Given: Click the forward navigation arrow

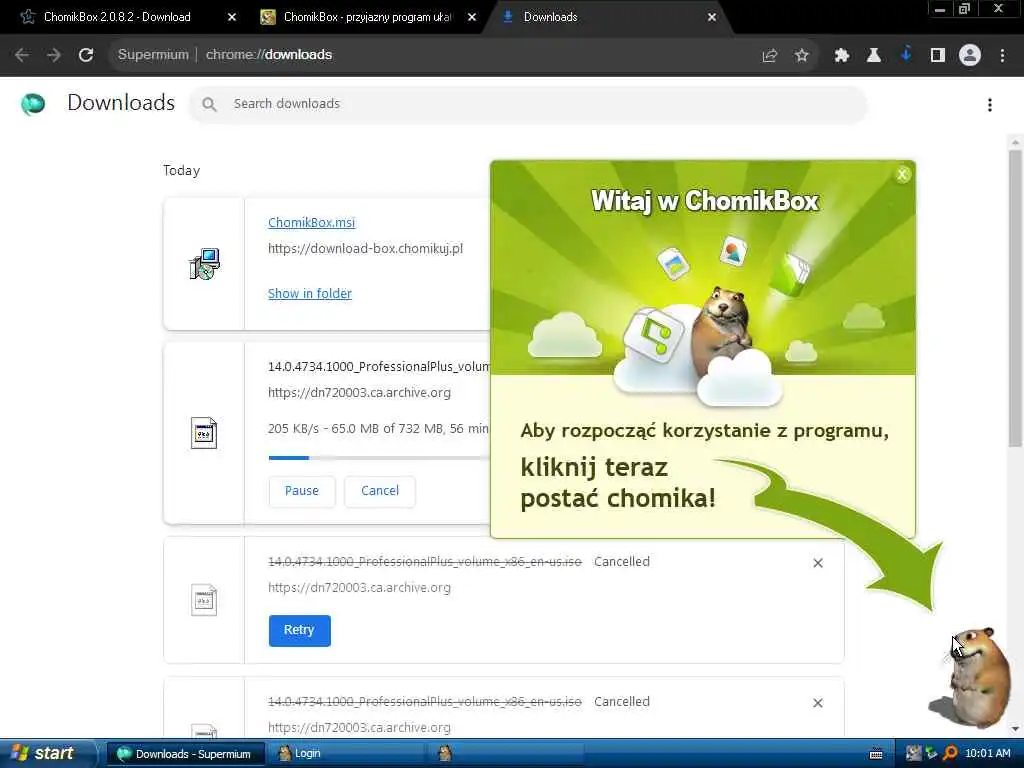Looking at the screenshot, I should coord(54,55).
